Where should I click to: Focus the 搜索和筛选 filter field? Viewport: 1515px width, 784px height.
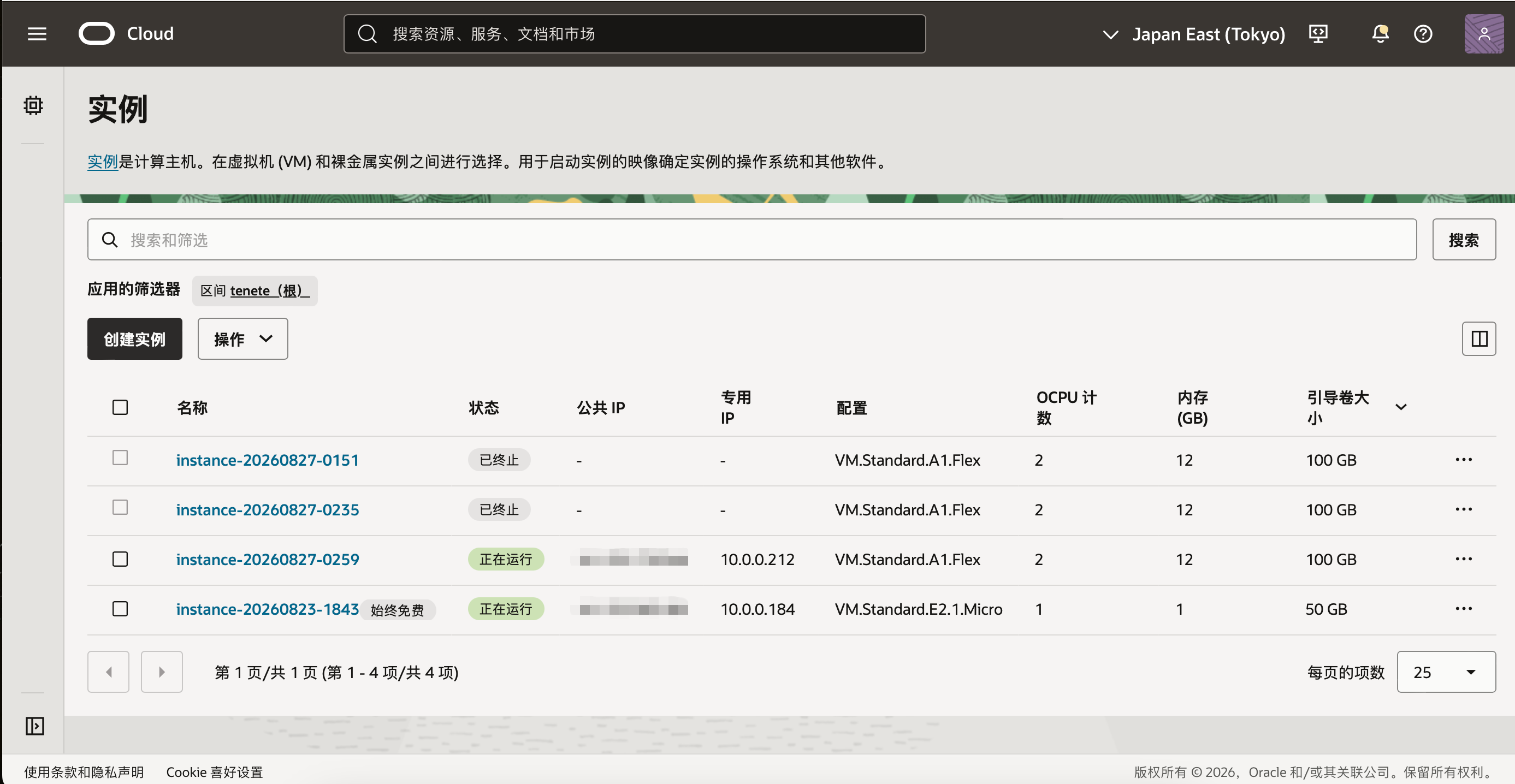(x=751, y=240)
